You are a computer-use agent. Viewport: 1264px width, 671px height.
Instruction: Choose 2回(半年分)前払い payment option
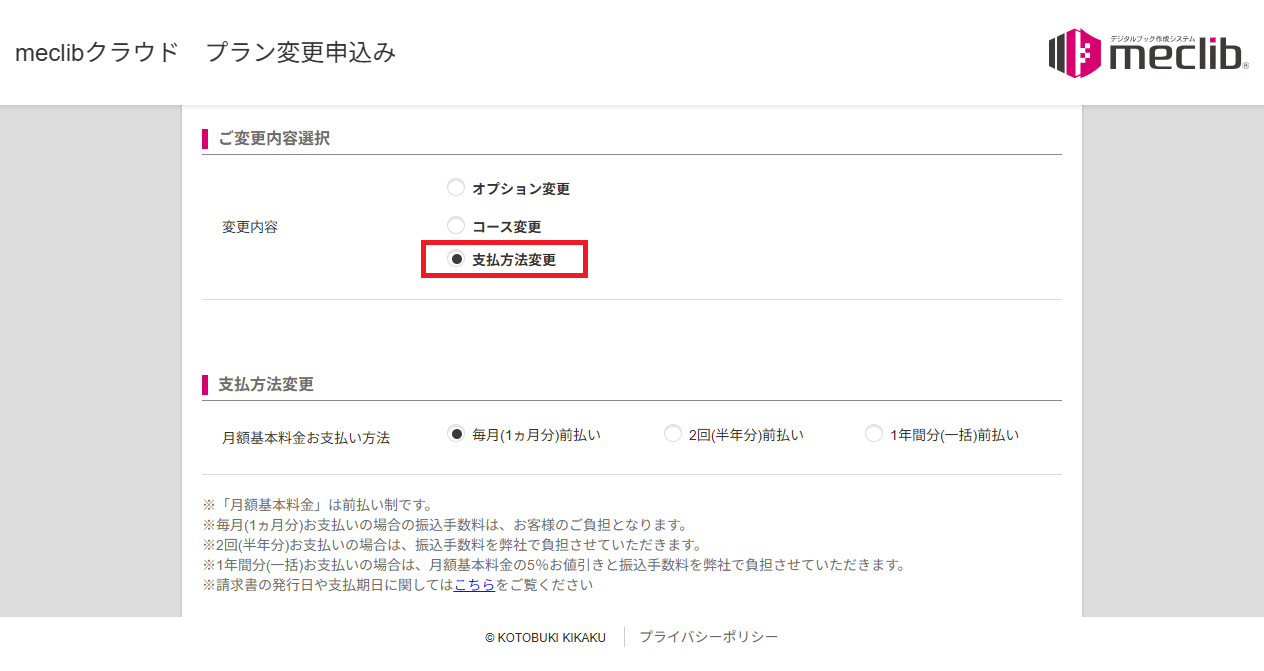tap(672, 433)
